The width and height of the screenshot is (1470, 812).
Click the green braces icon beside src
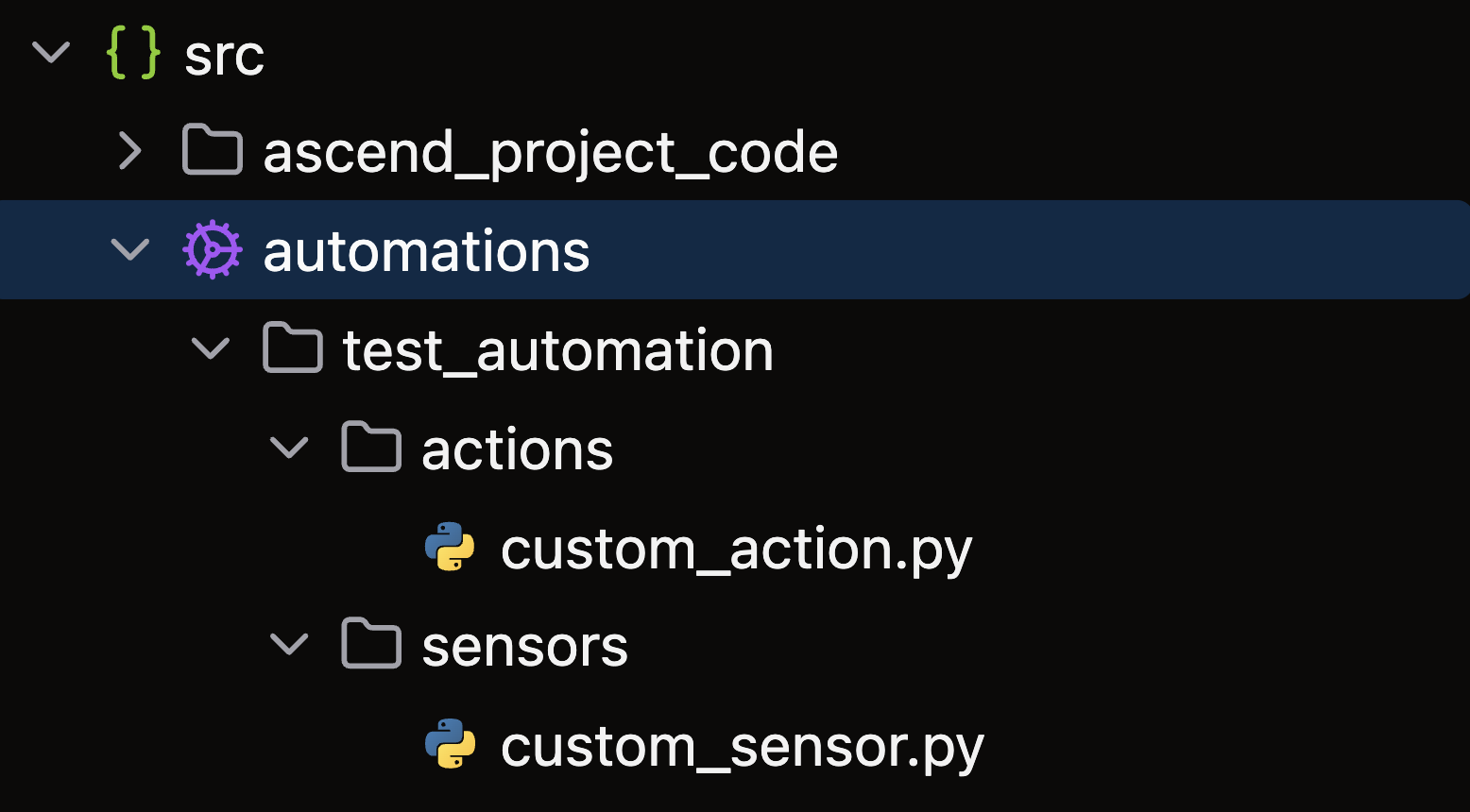tap(133, 53)
